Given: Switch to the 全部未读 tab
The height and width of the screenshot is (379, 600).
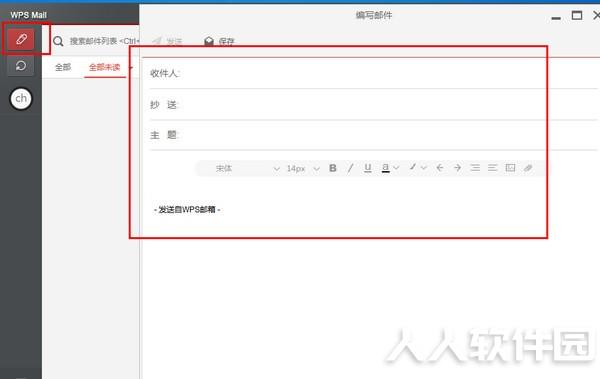Looking at the screenshot, I should point(104,67).
